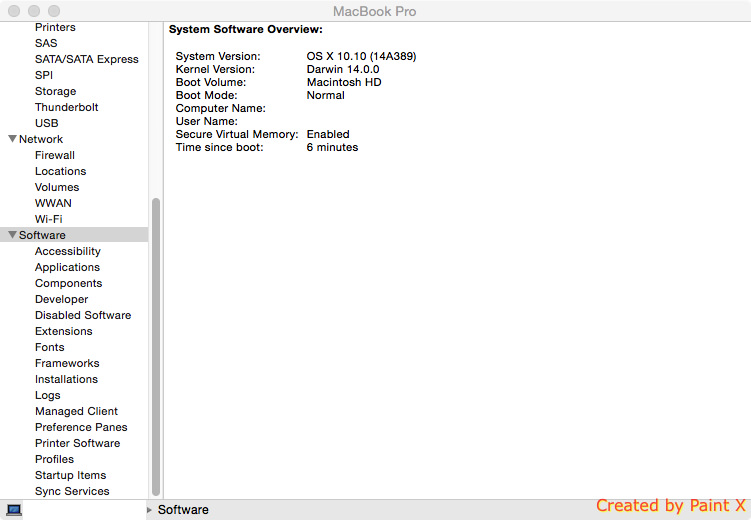
Task: Open Wi-Fi under Network
Action: pyautogui.click(x=48, y=219)
